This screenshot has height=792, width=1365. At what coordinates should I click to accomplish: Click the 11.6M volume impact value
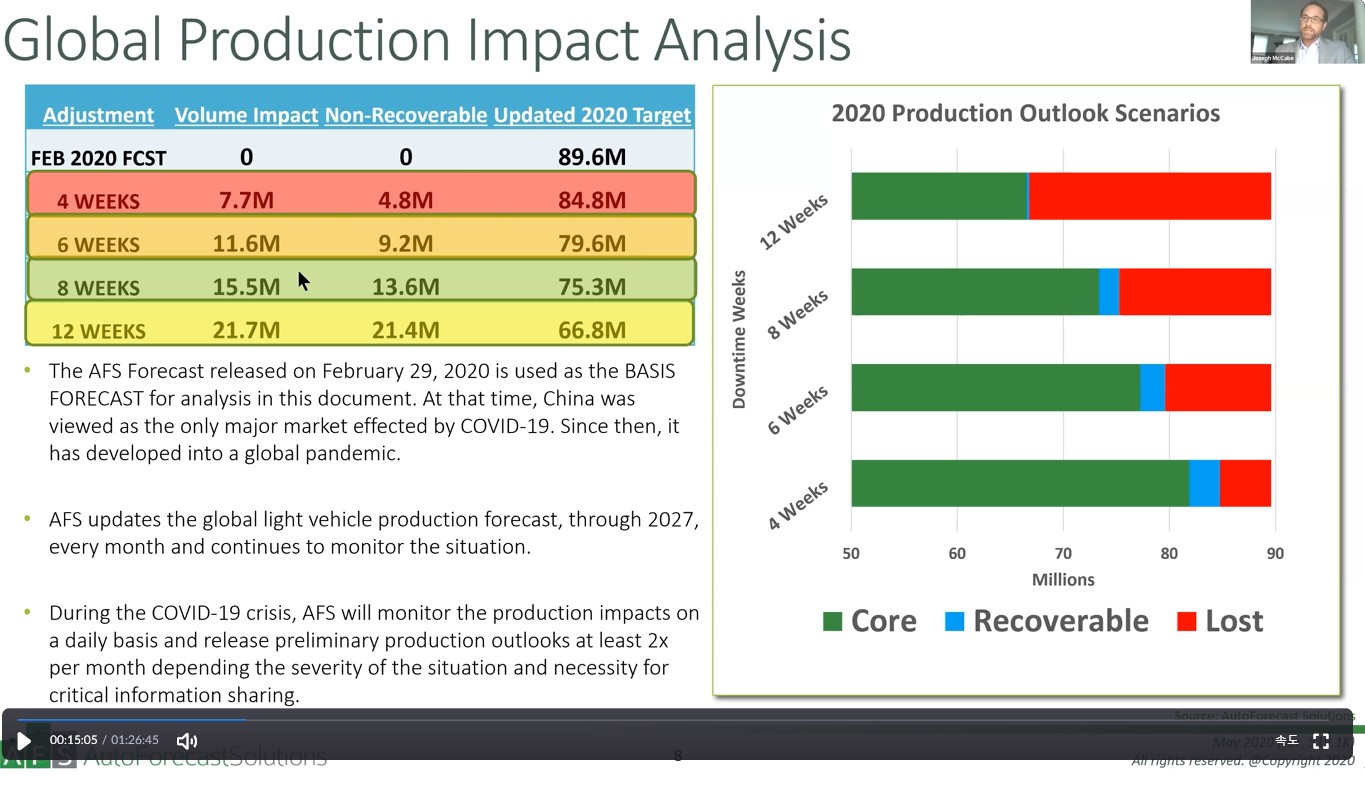(x=246, y=243)
